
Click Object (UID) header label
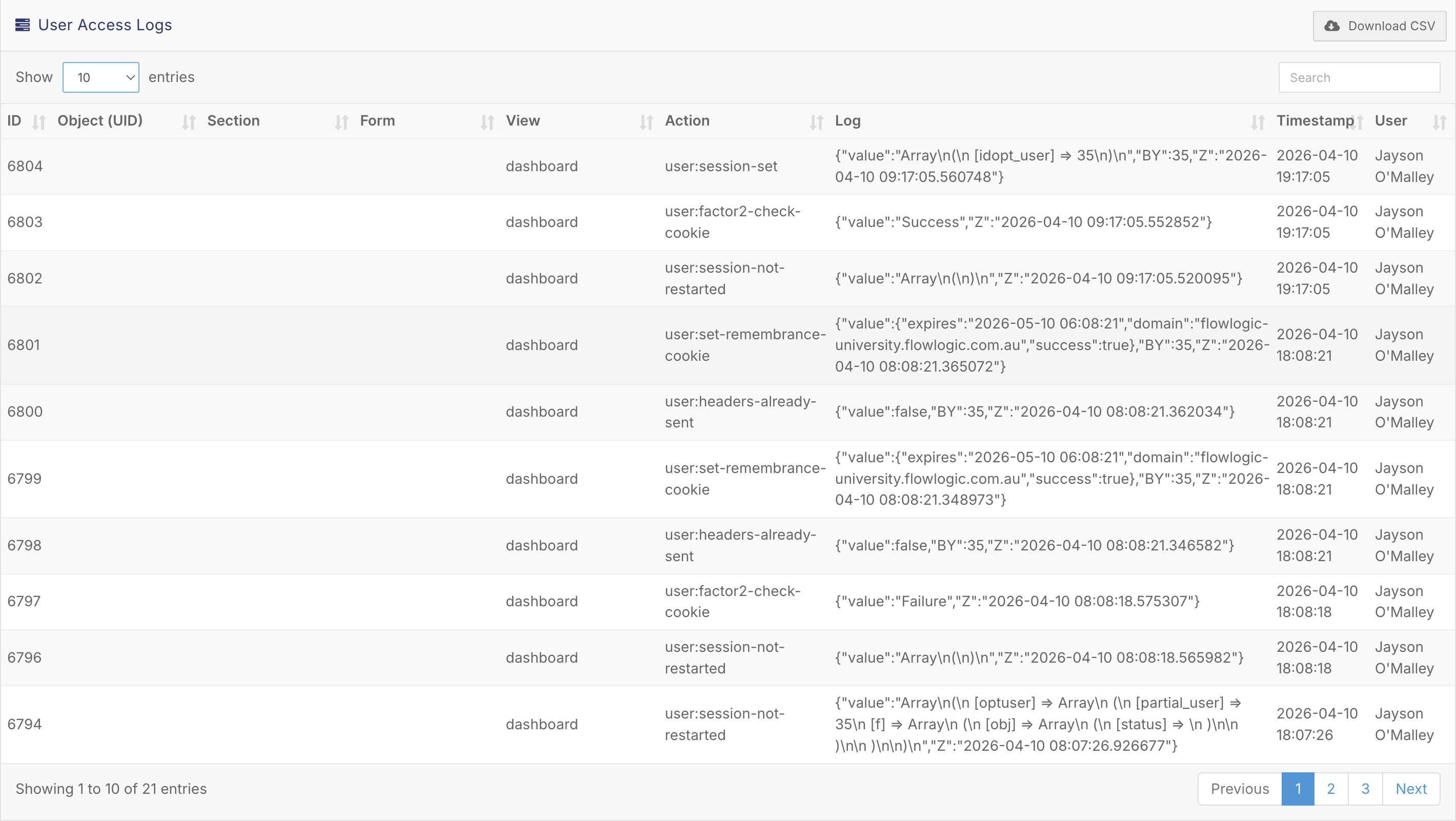pos(99,120)
